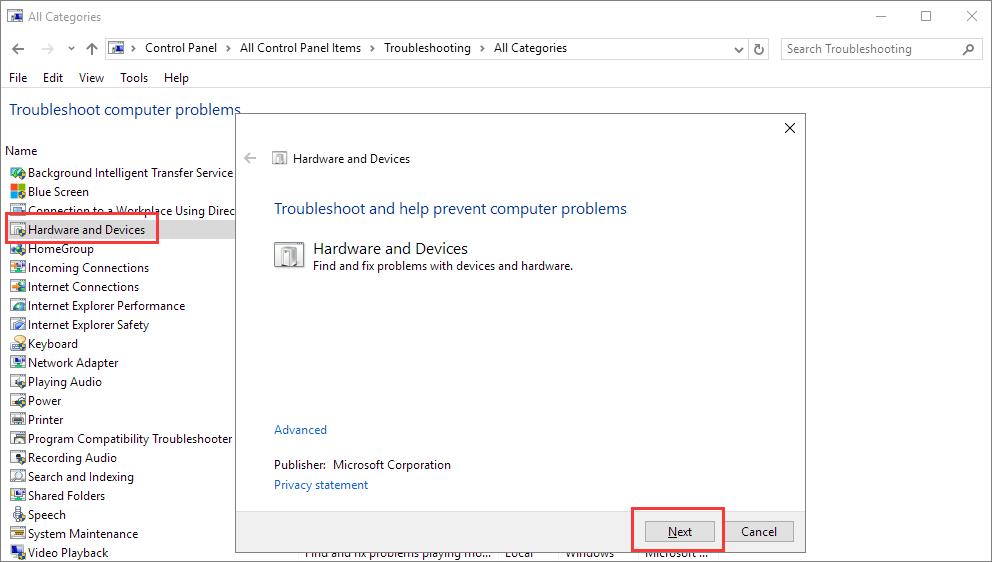Click the refresh button in address bar
Image resolution: width=992 pixels, height=562 pixels.
pyautogui.click(x=760, y=49)
